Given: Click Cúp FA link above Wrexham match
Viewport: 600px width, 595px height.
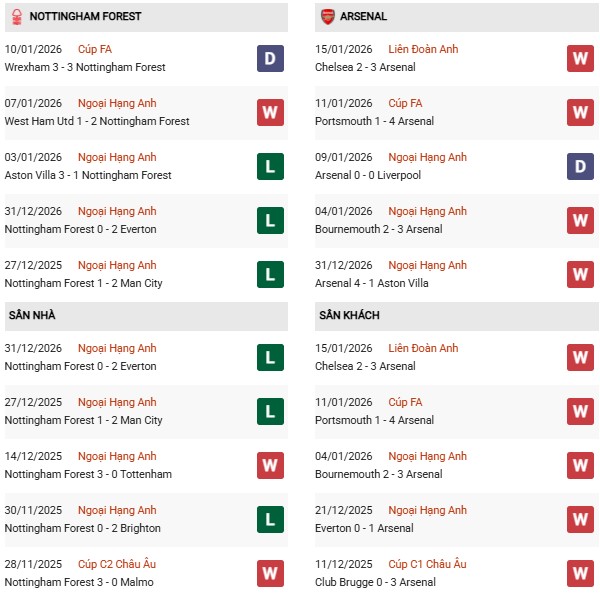Looking at the screenshot, I should pyautogui.click(x=98, y=49).
